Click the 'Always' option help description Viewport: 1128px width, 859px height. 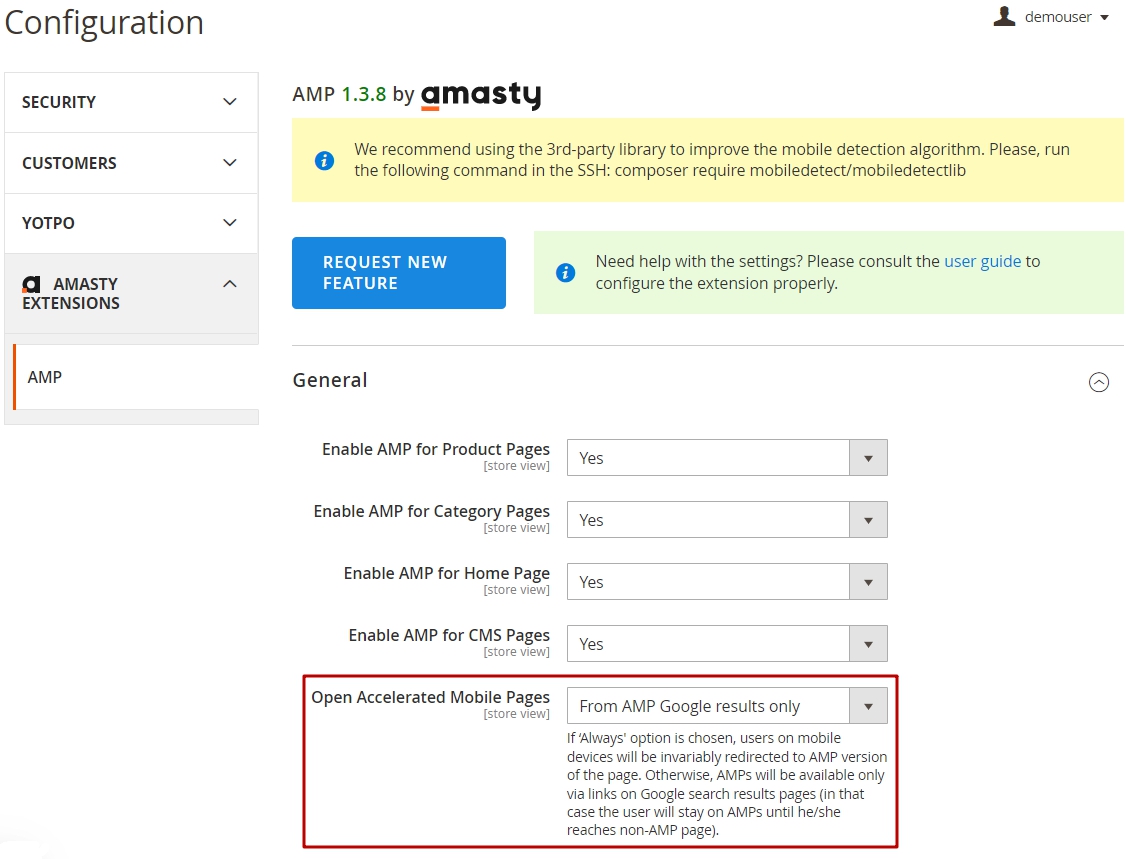tap(727, 783)
